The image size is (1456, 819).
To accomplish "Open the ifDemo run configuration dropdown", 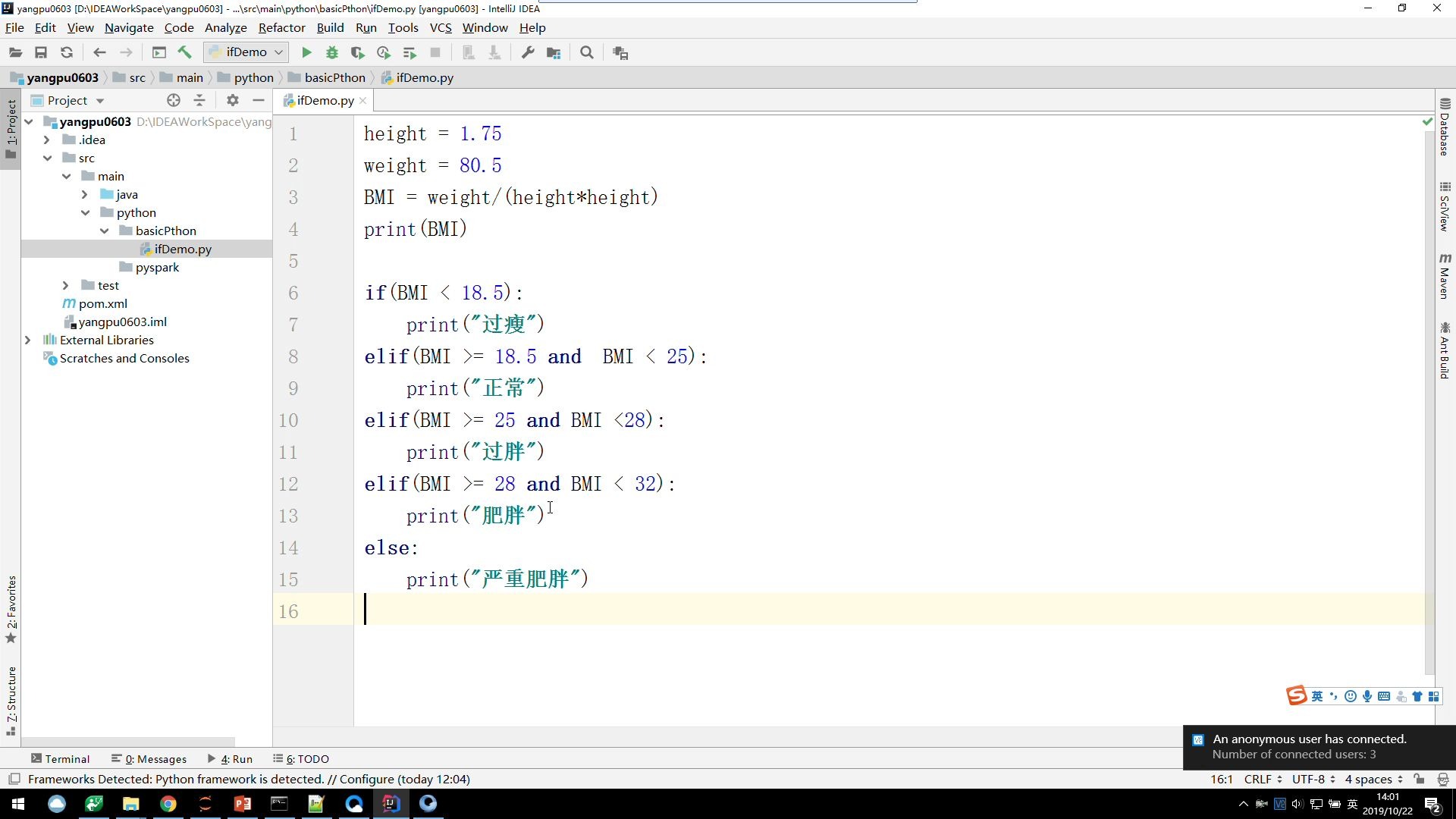I will pos(280,52).
